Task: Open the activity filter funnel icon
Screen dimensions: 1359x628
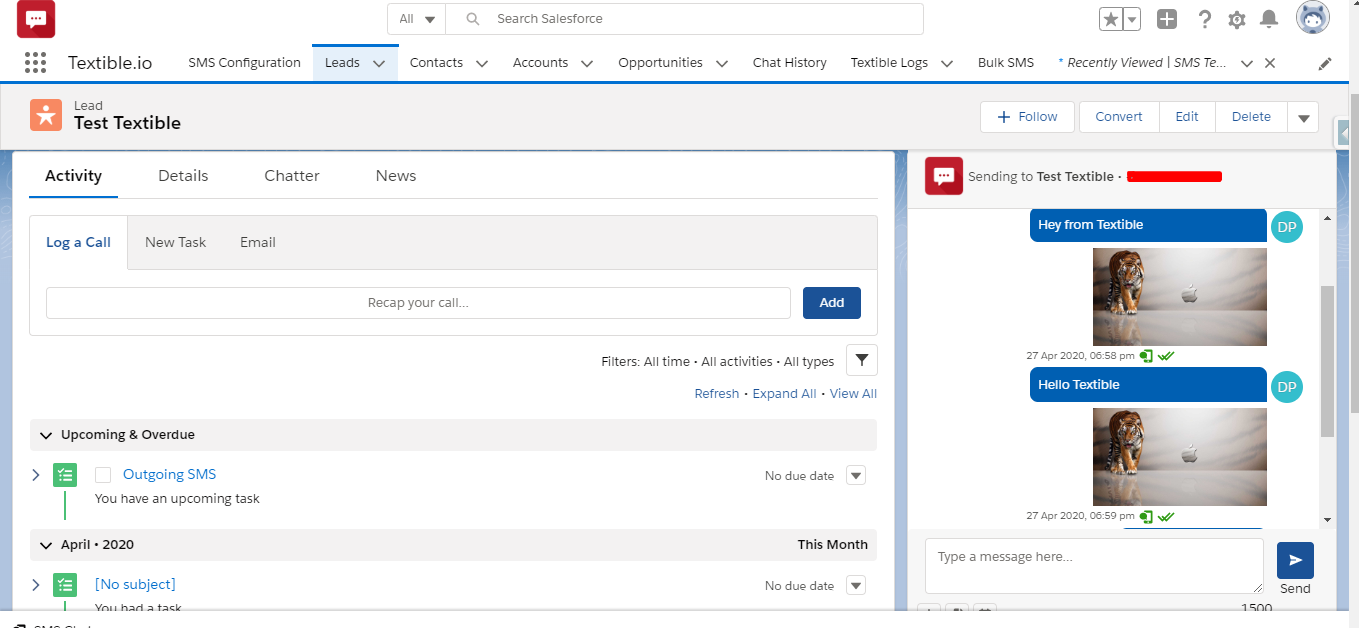Action: click(x=862, y=360)
